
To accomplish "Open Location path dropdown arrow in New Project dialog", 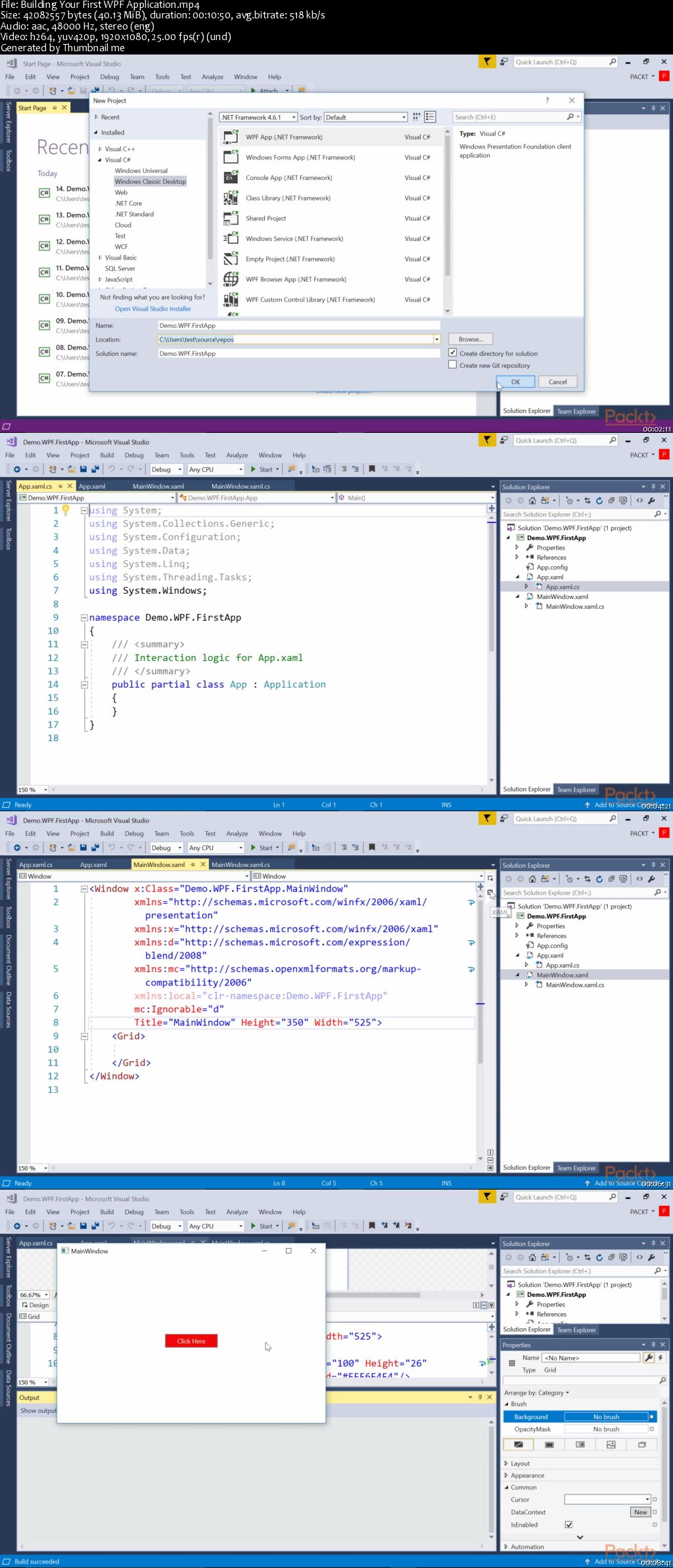I will pyautogui.click(x=436, y=340).
